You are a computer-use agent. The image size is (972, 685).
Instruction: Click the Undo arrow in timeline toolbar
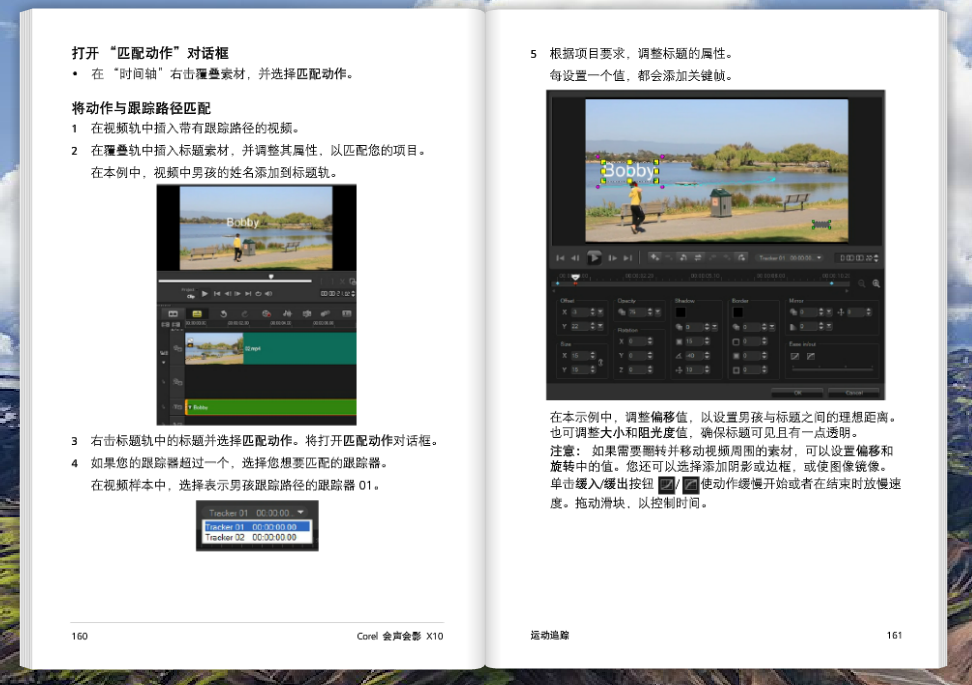tap(223, 314)
